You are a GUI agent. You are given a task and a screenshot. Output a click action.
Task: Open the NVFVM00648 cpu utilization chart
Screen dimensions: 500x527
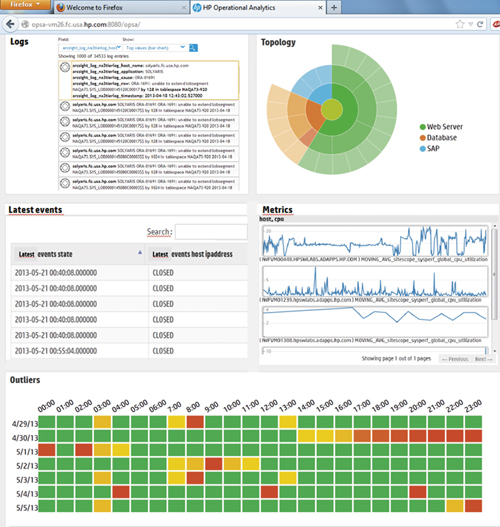pos(375,241)
